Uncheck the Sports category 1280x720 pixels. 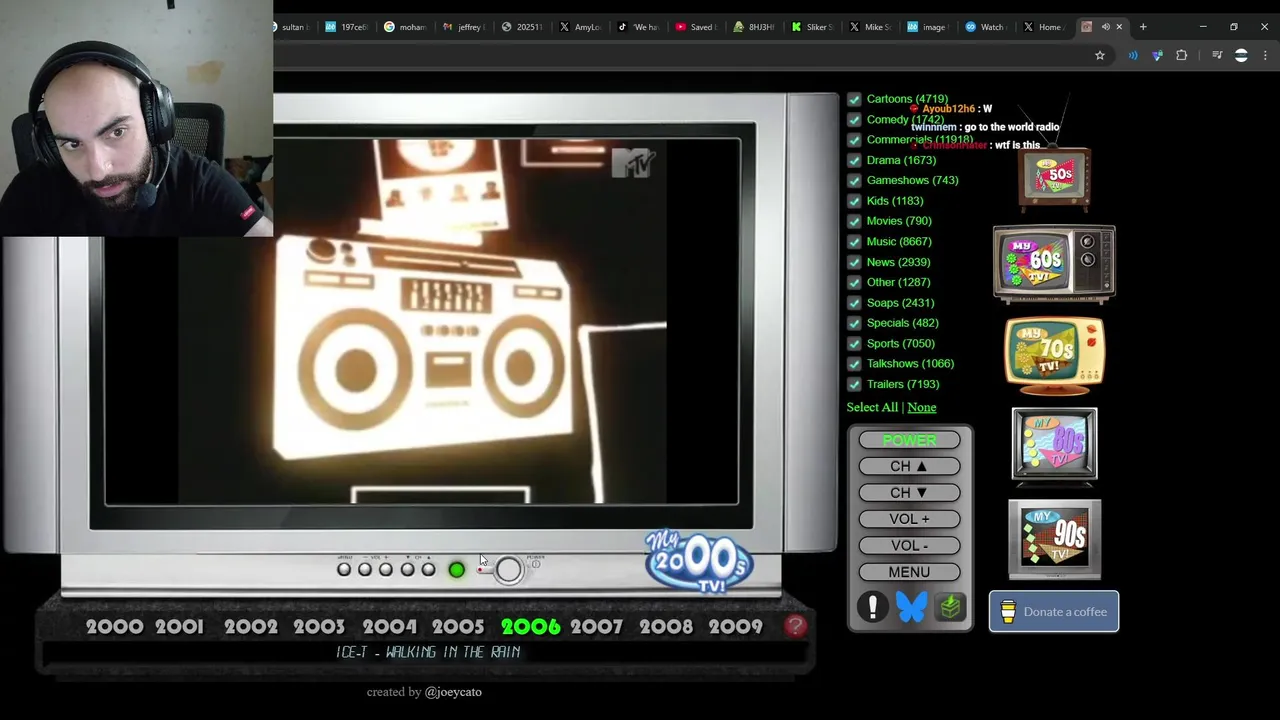point(854,344)
